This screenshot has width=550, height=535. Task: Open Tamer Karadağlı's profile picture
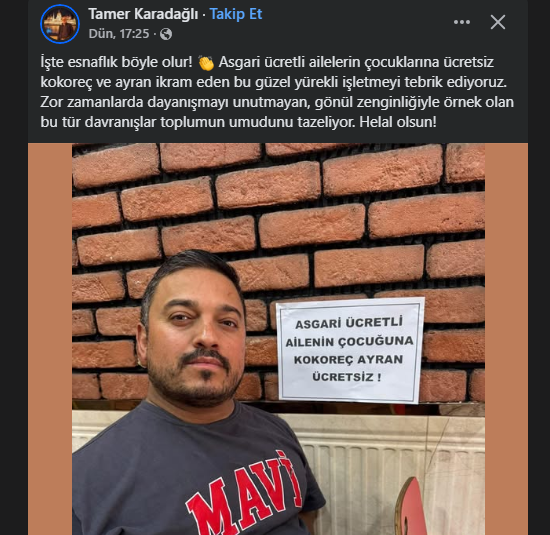[x=60, y=24]
